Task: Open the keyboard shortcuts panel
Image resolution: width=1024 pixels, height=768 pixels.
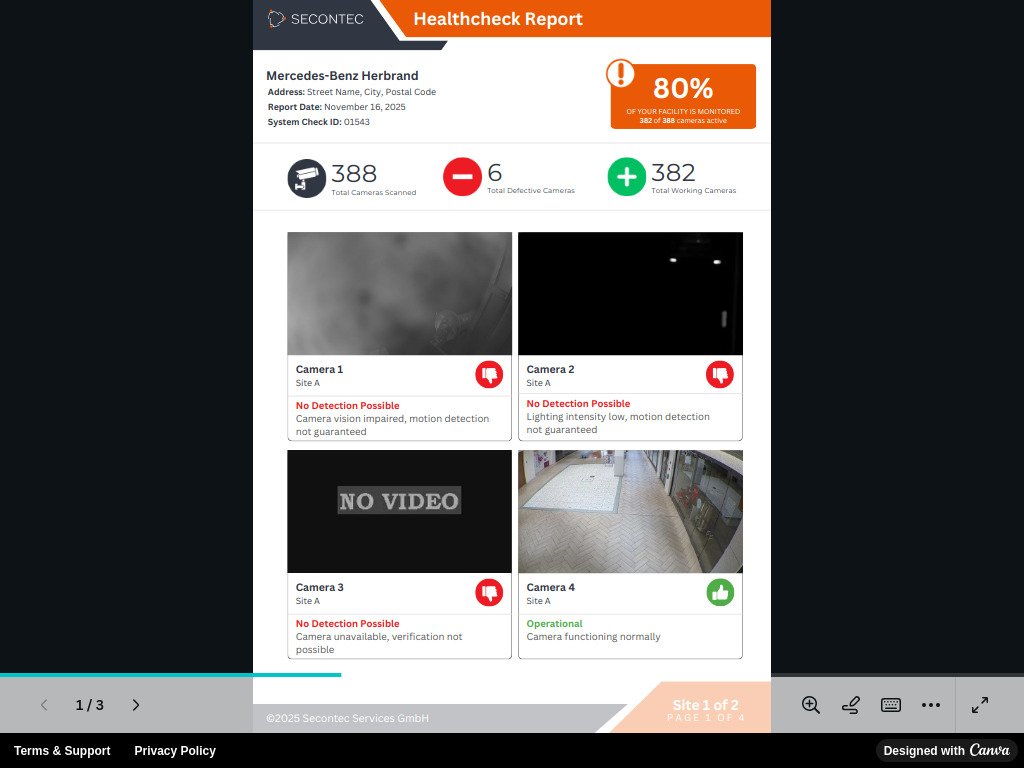Action: coord(890,705)
